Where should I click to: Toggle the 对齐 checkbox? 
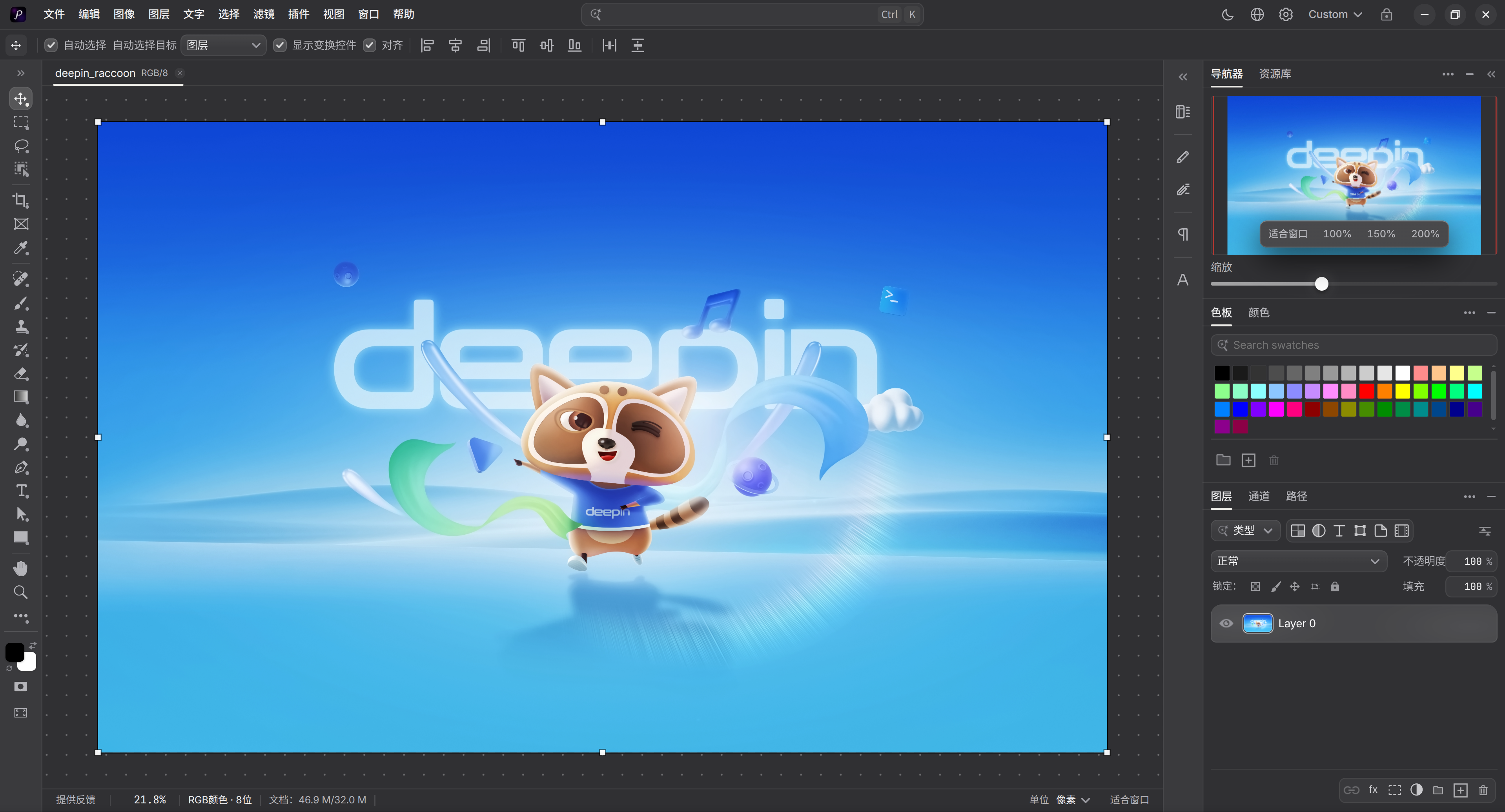click(x=369, y=45)
